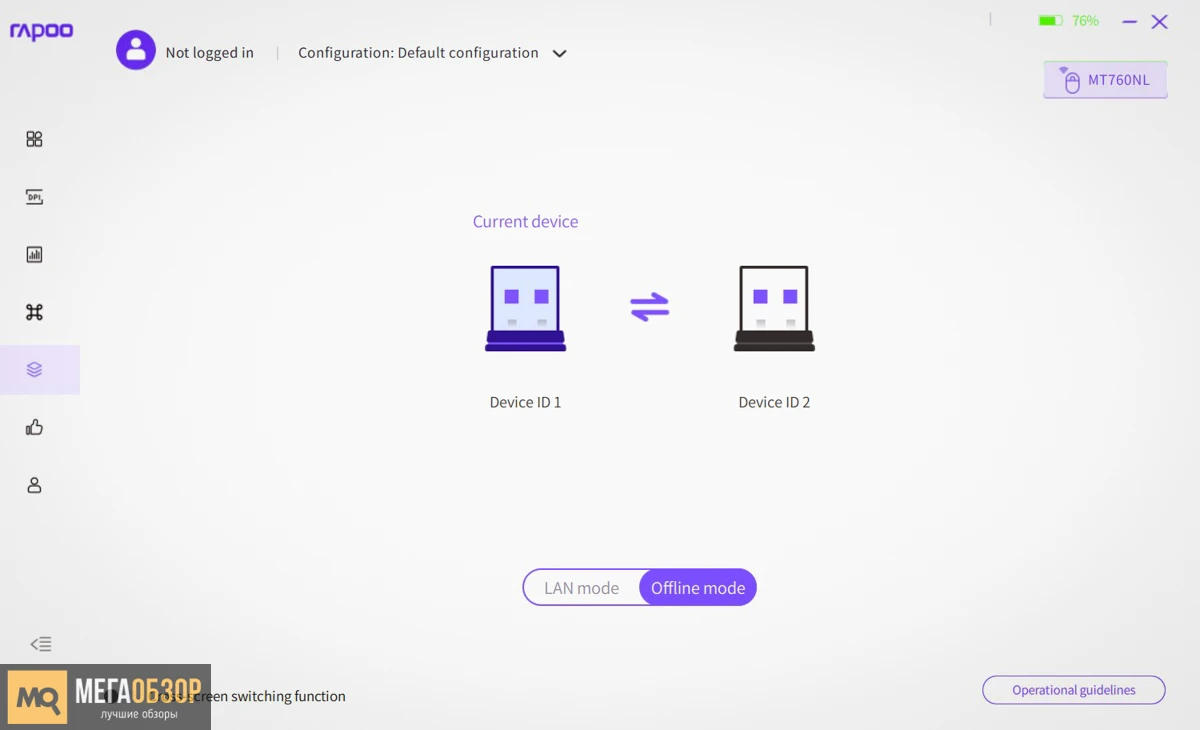Click the battery level indicator
1200x730 pixels.
1068,21
